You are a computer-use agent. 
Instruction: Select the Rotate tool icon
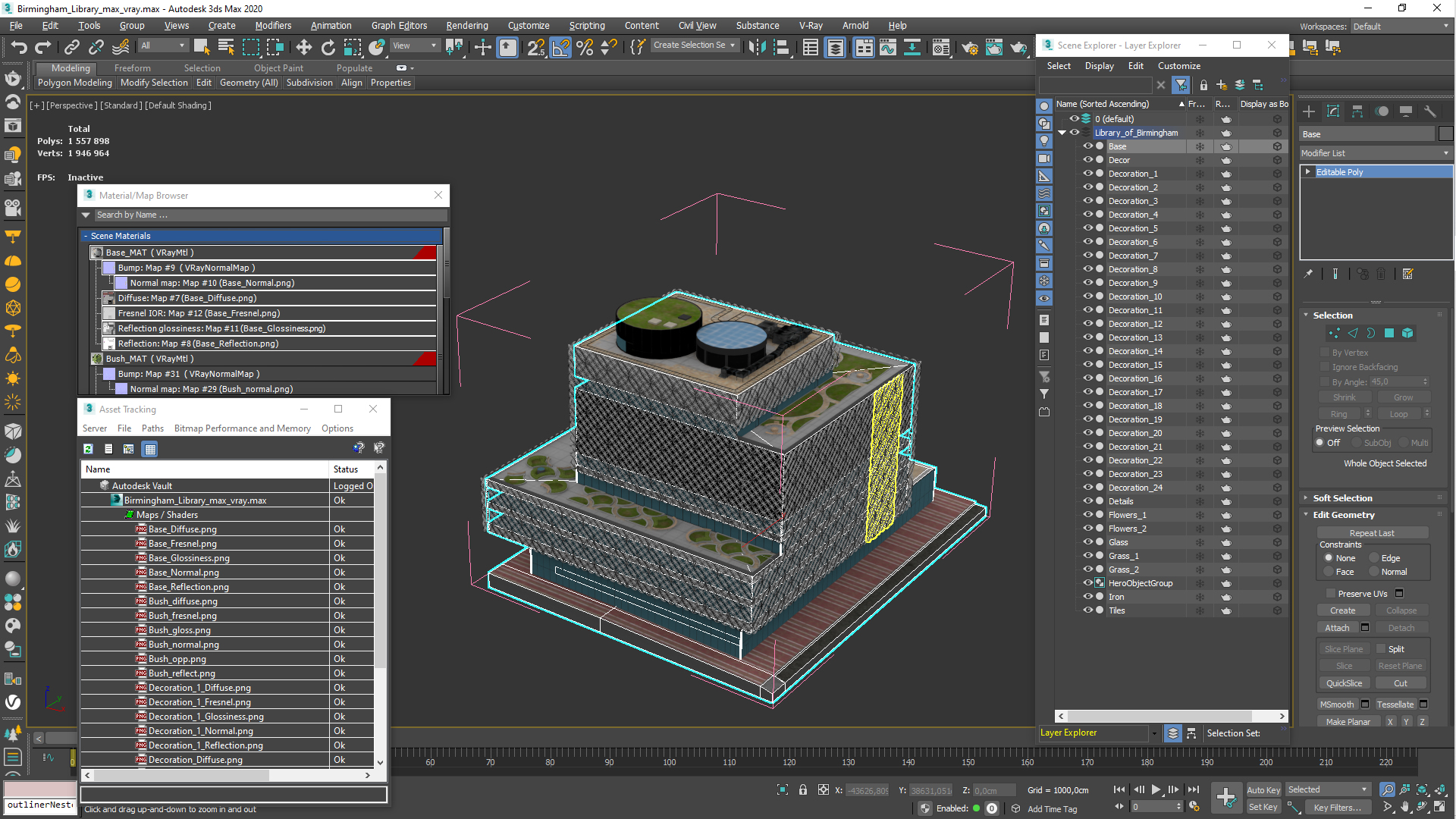(x=328, y=48)
